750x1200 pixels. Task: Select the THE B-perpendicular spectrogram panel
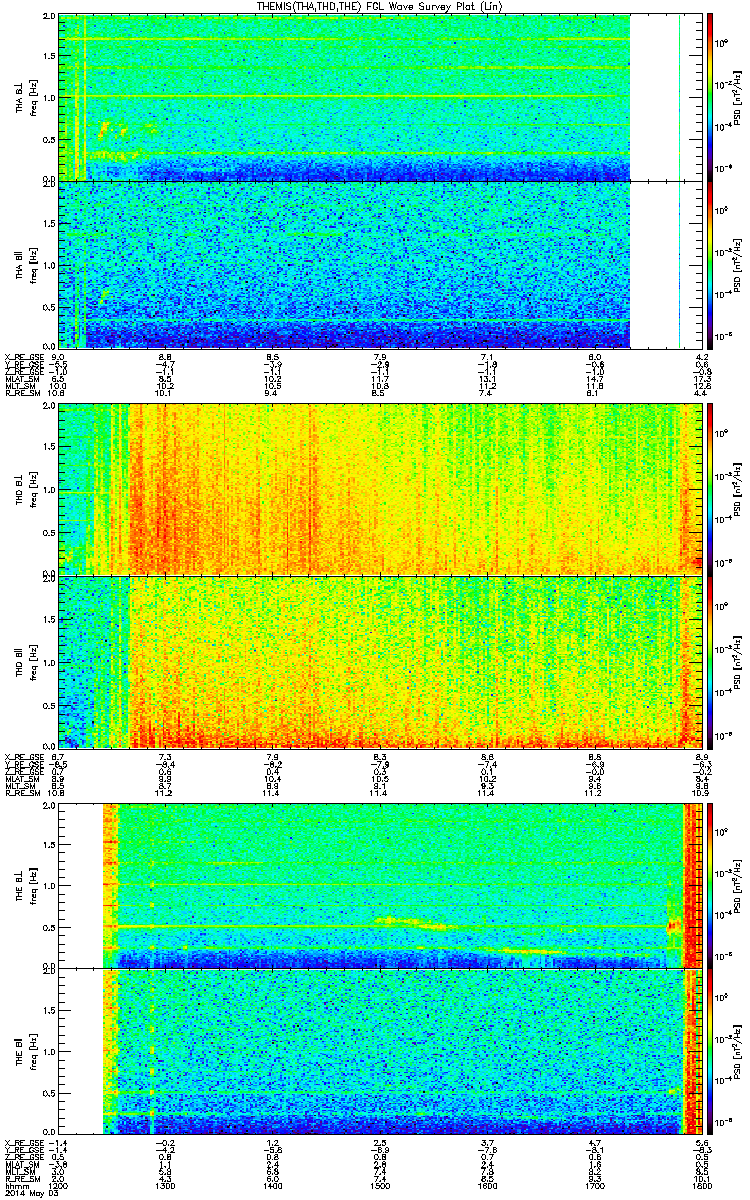tap(381, 885)
